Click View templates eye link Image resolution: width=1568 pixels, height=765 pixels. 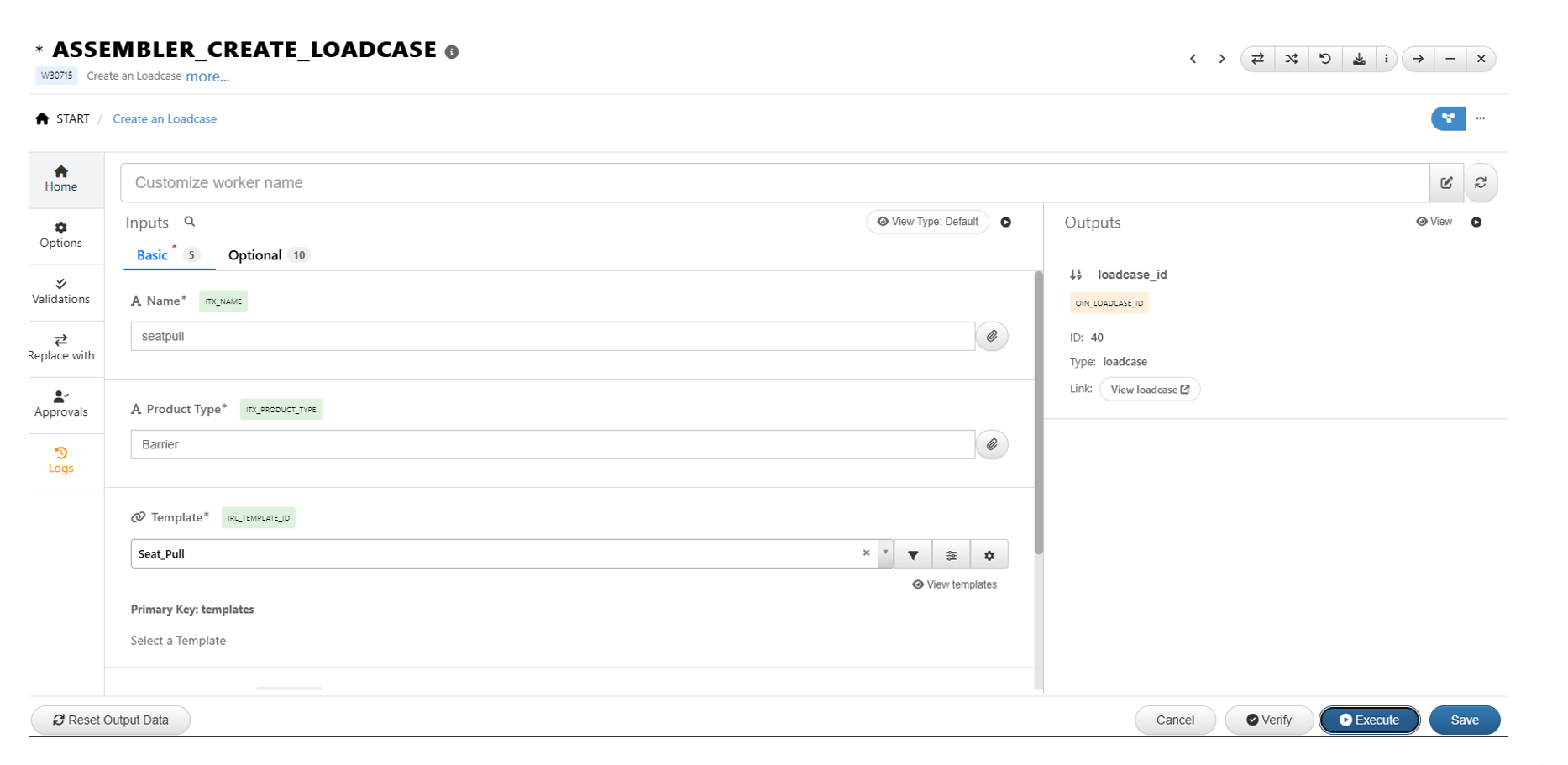click(954, 584)
